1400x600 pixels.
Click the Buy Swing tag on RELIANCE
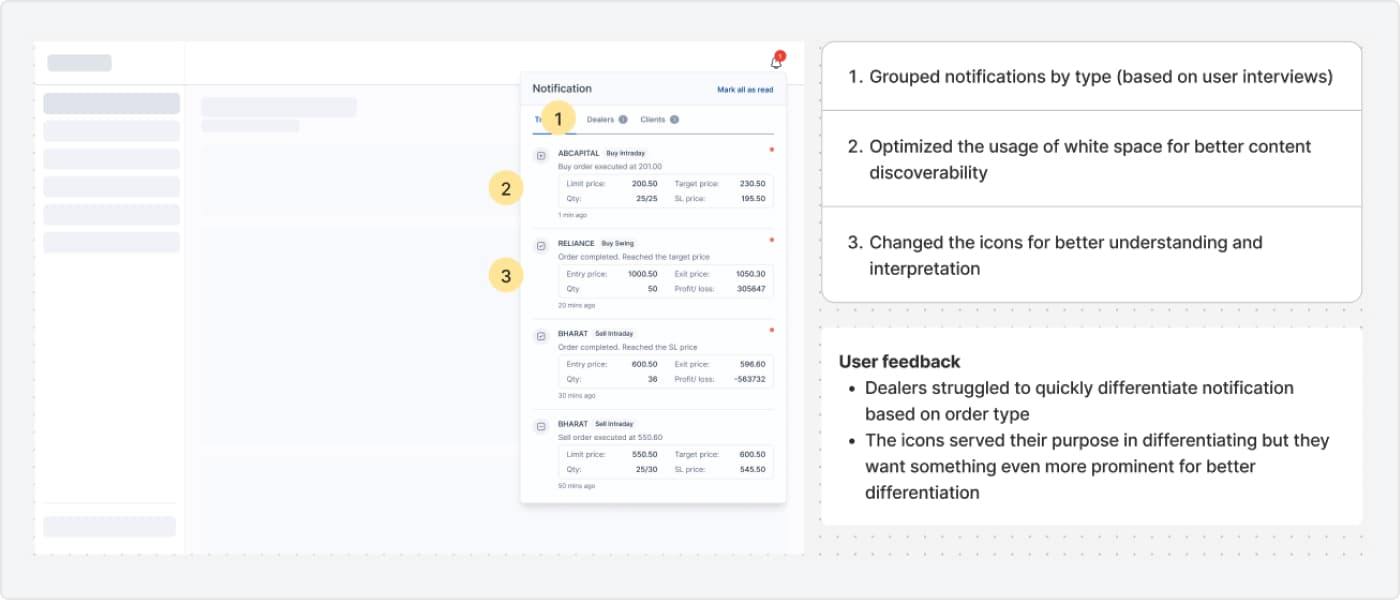tap(619, 243)
